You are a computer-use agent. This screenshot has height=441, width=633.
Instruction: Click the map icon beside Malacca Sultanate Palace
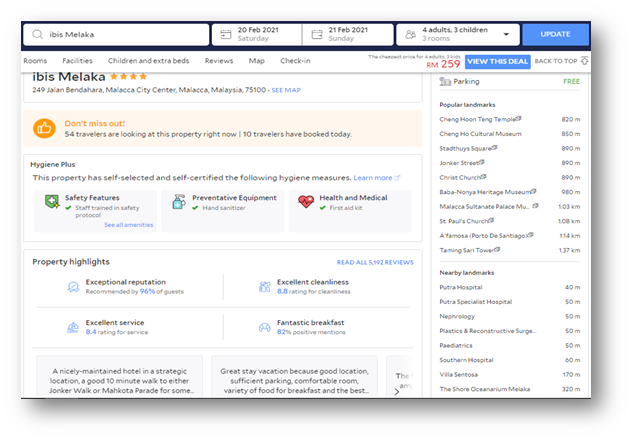point(535,206)
